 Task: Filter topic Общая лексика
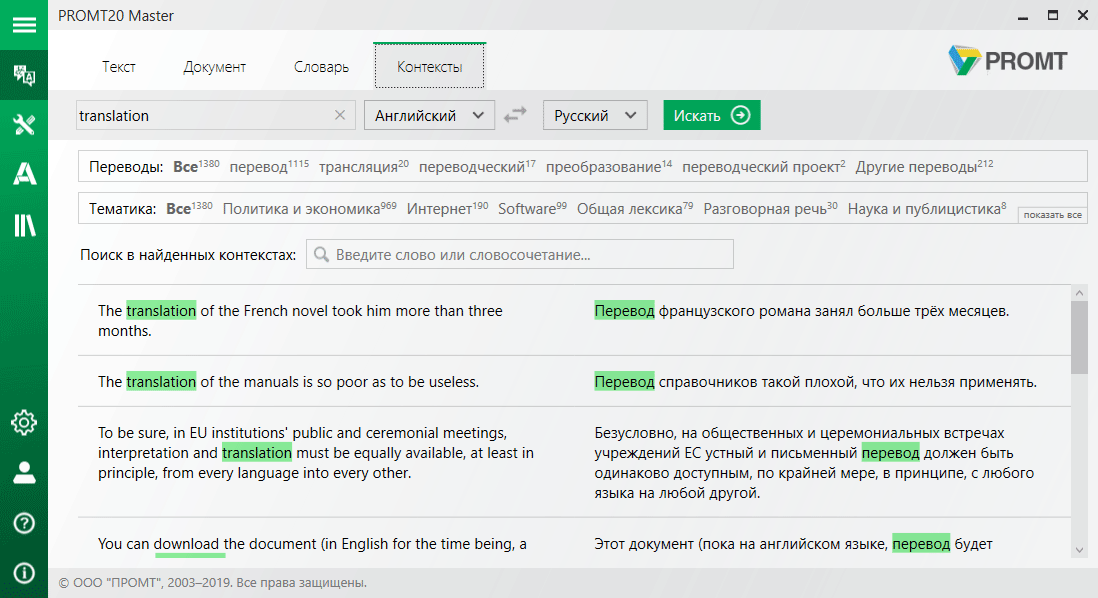(635, 209)
